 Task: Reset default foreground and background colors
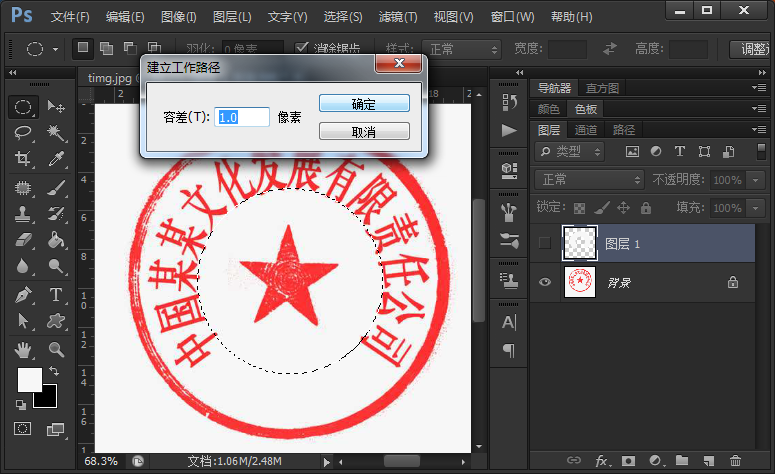pyautogui.click(x=20, y=405)
